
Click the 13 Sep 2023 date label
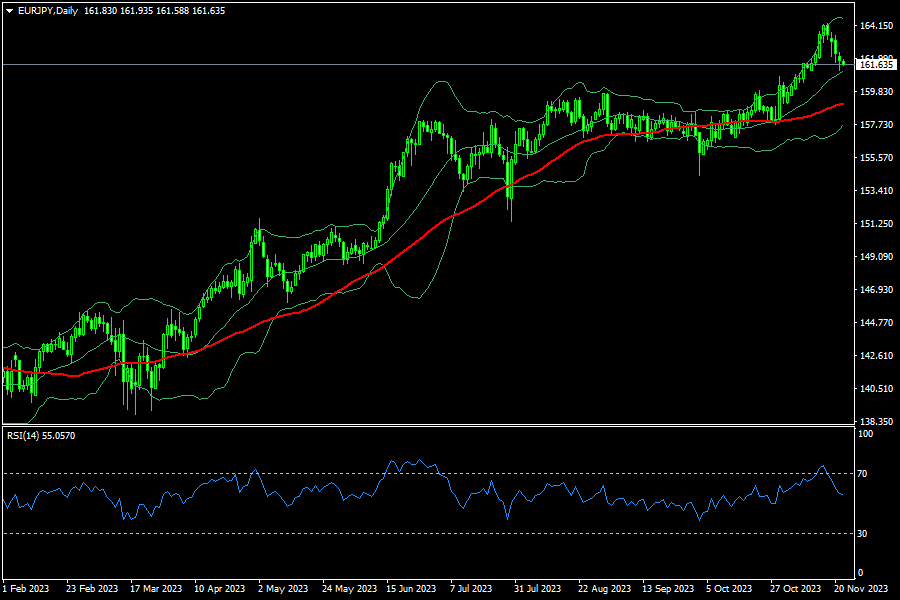(x=668, y=589)
